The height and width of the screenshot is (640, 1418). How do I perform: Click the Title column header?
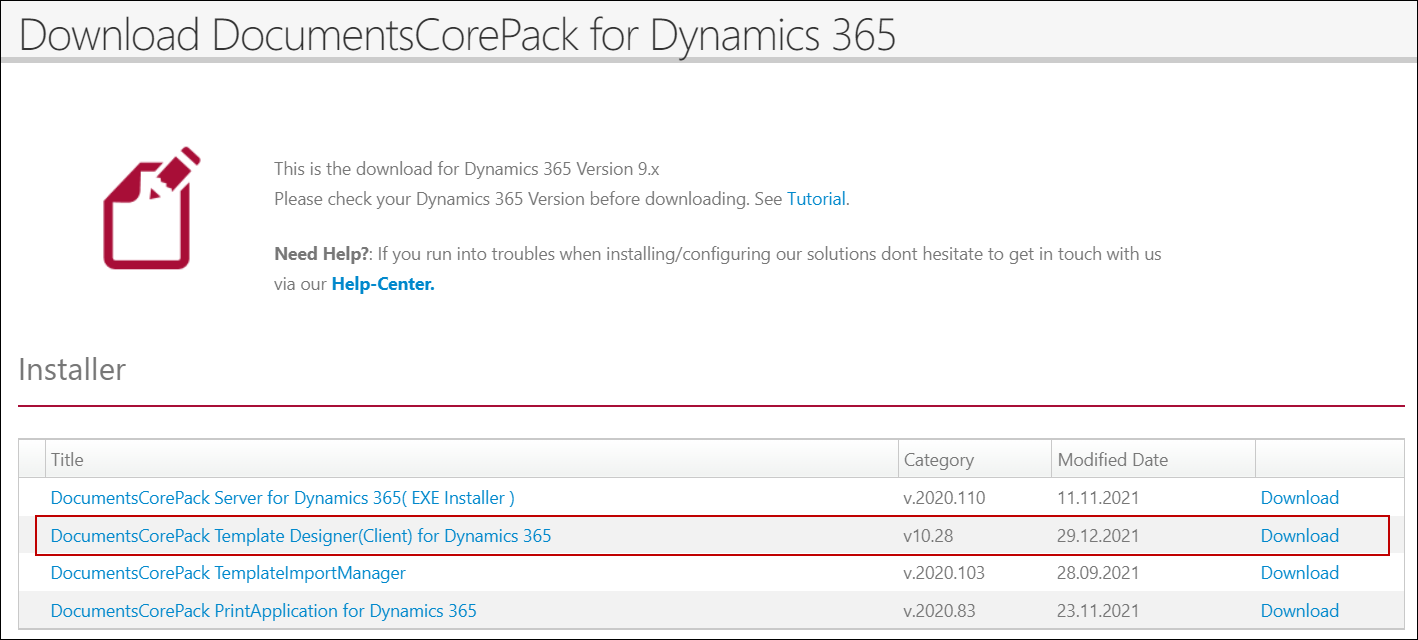(x=68, y=460)
